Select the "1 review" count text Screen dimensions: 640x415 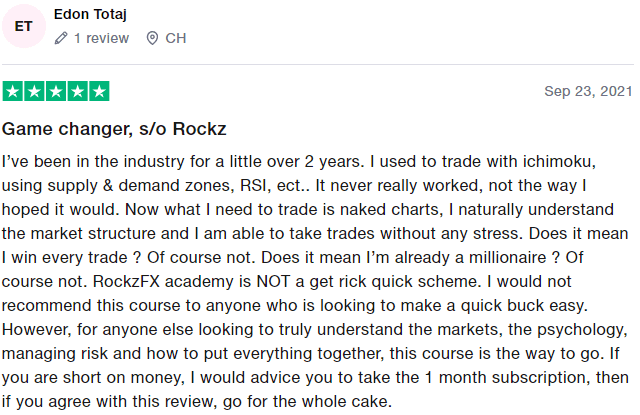point(101,38)
